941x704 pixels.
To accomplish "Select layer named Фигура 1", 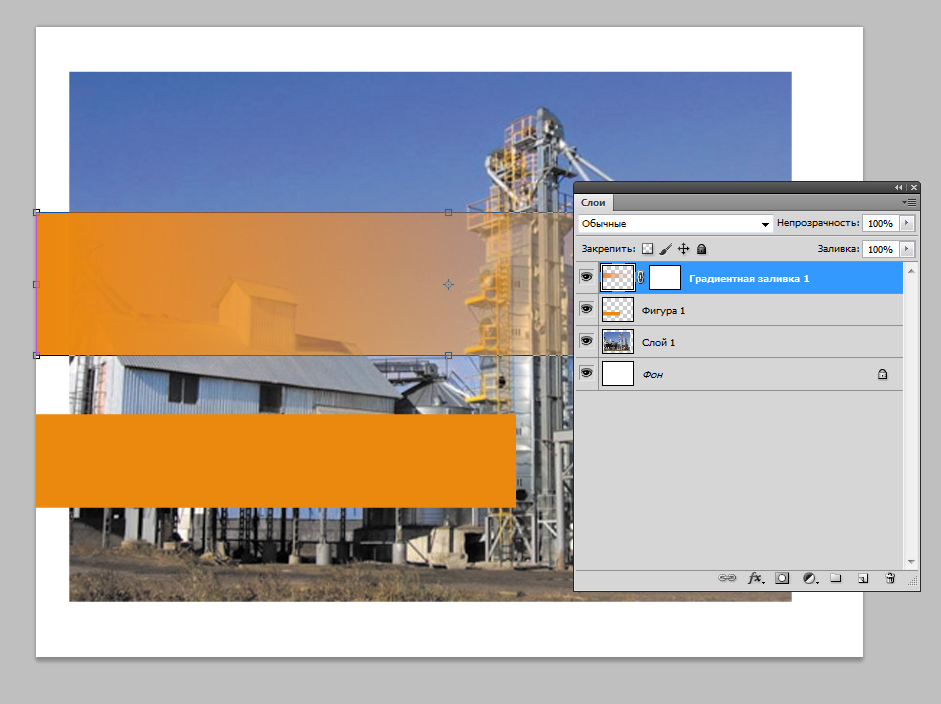I will coord(663,310).
